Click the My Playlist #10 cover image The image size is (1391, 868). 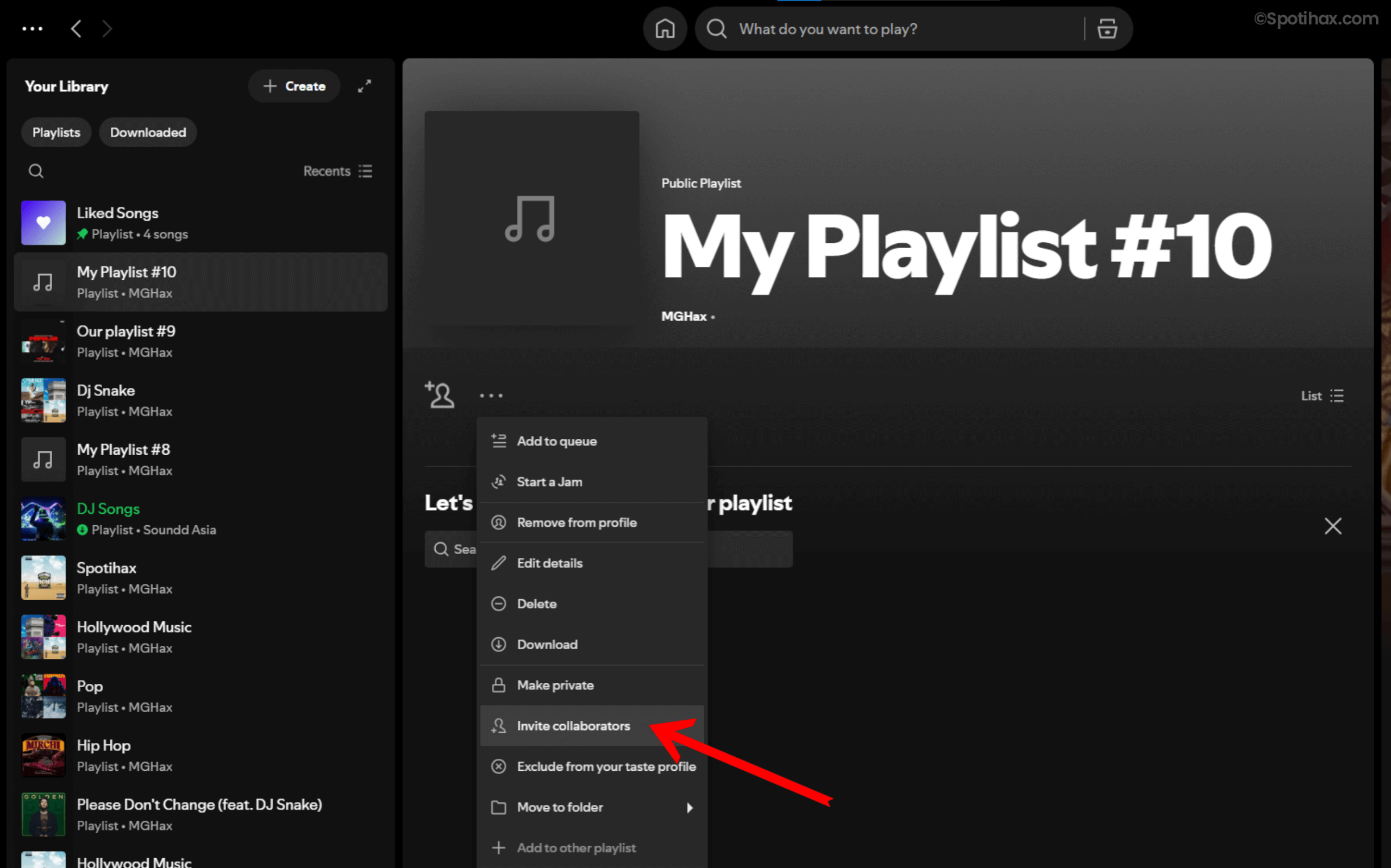[531, 218]
